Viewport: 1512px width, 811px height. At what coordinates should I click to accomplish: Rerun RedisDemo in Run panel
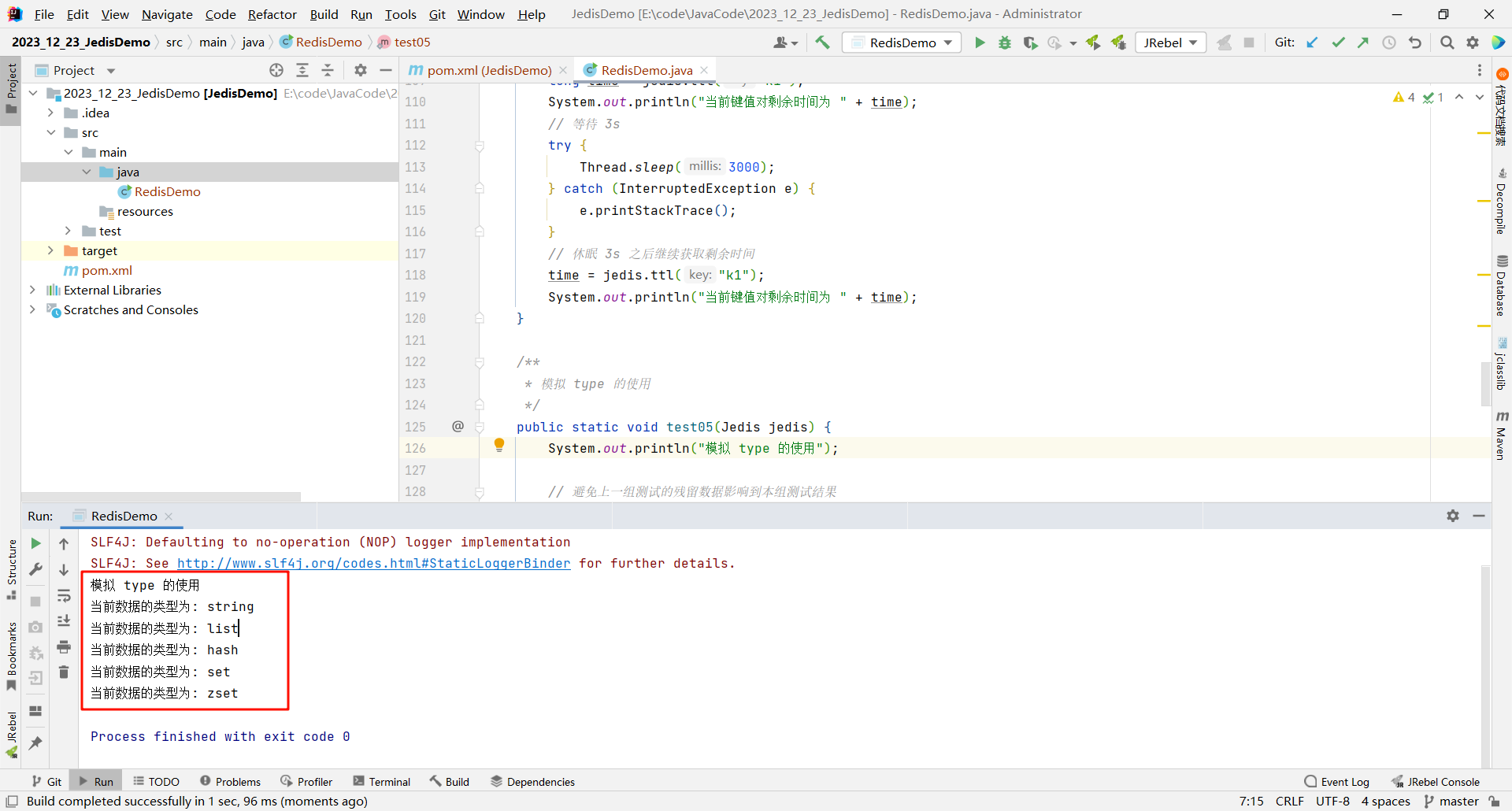35,543
